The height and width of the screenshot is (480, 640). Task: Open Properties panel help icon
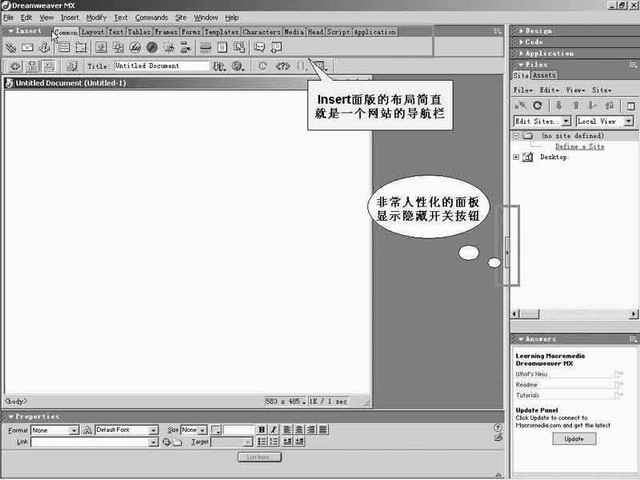tap(498, 428)
